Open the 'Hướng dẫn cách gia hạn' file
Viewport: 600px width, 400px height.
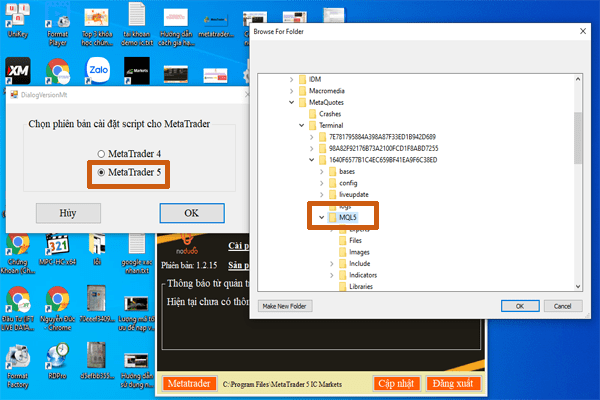176,27
